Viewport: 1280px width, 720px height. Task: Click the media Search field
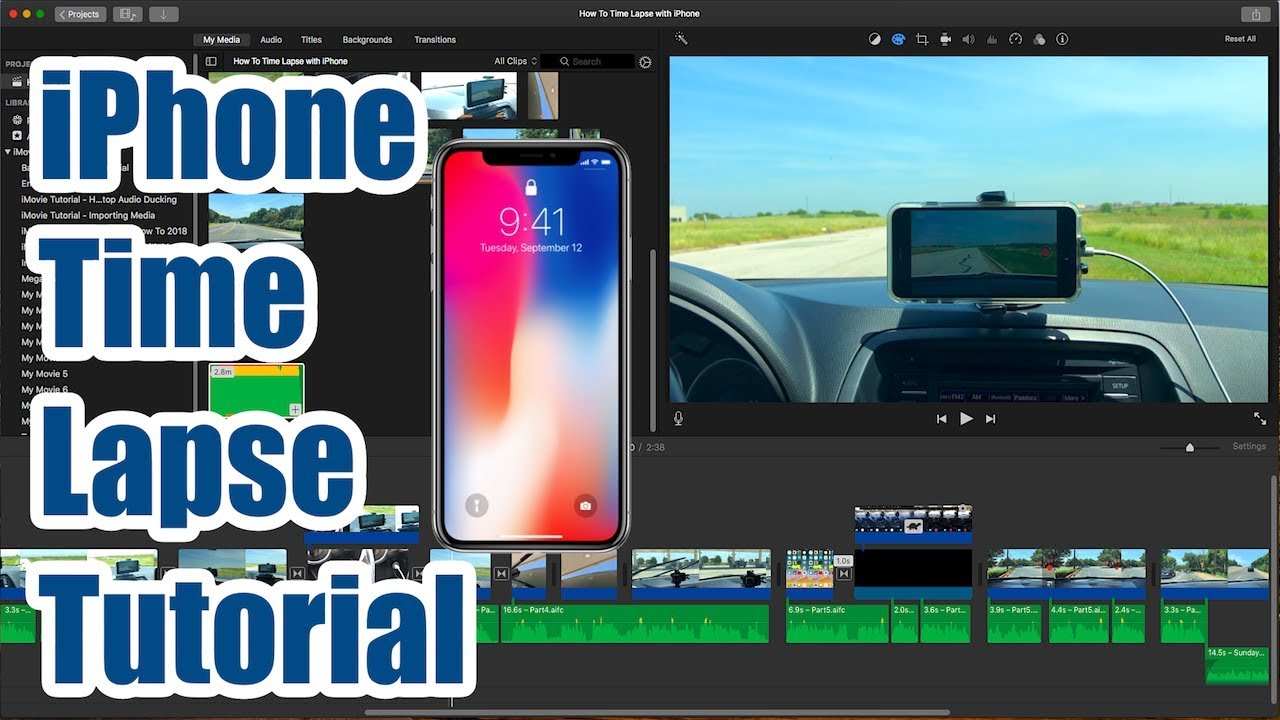pos(588,61)
